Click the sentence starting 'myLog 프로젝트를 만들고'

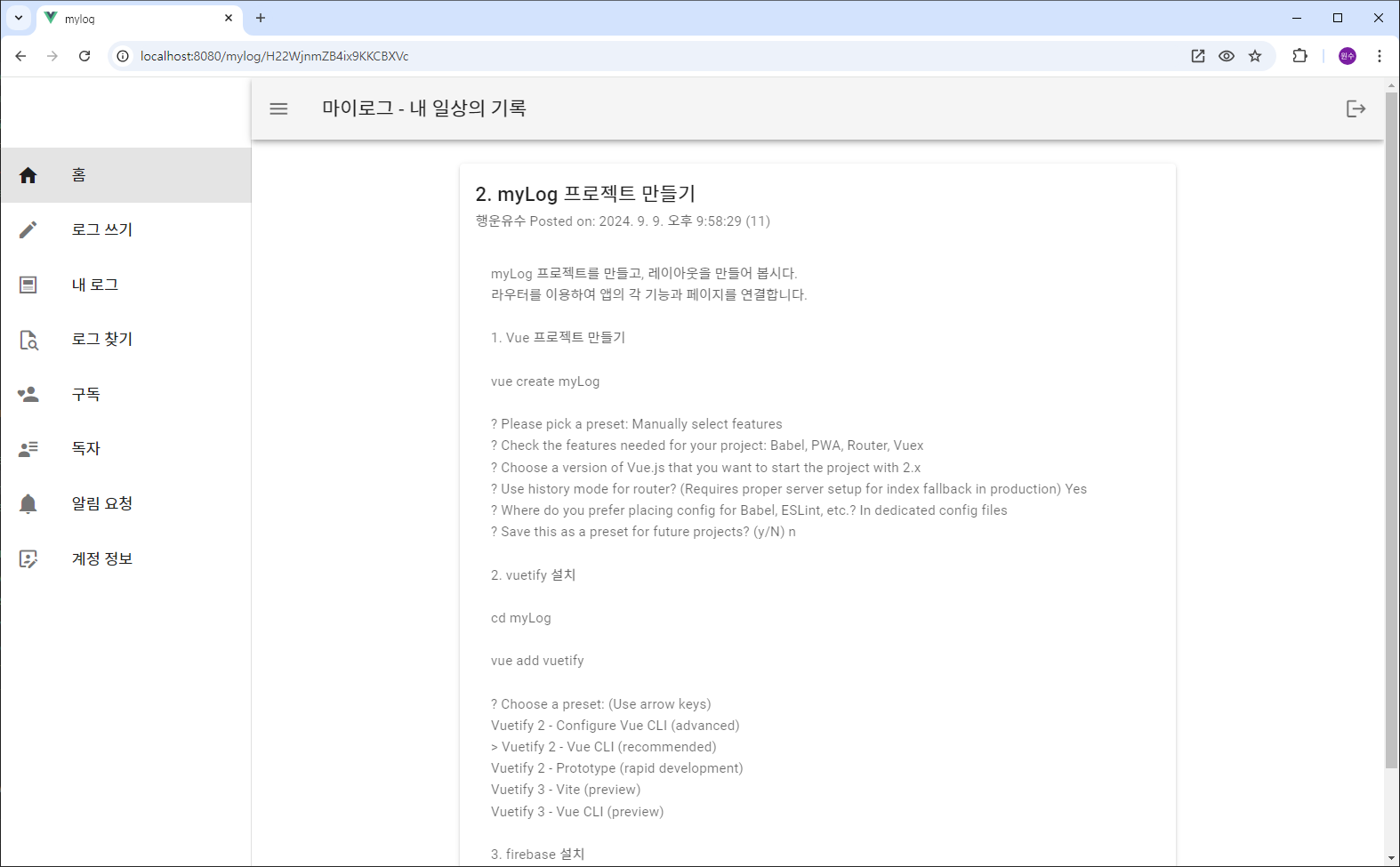tap(644, 273)
